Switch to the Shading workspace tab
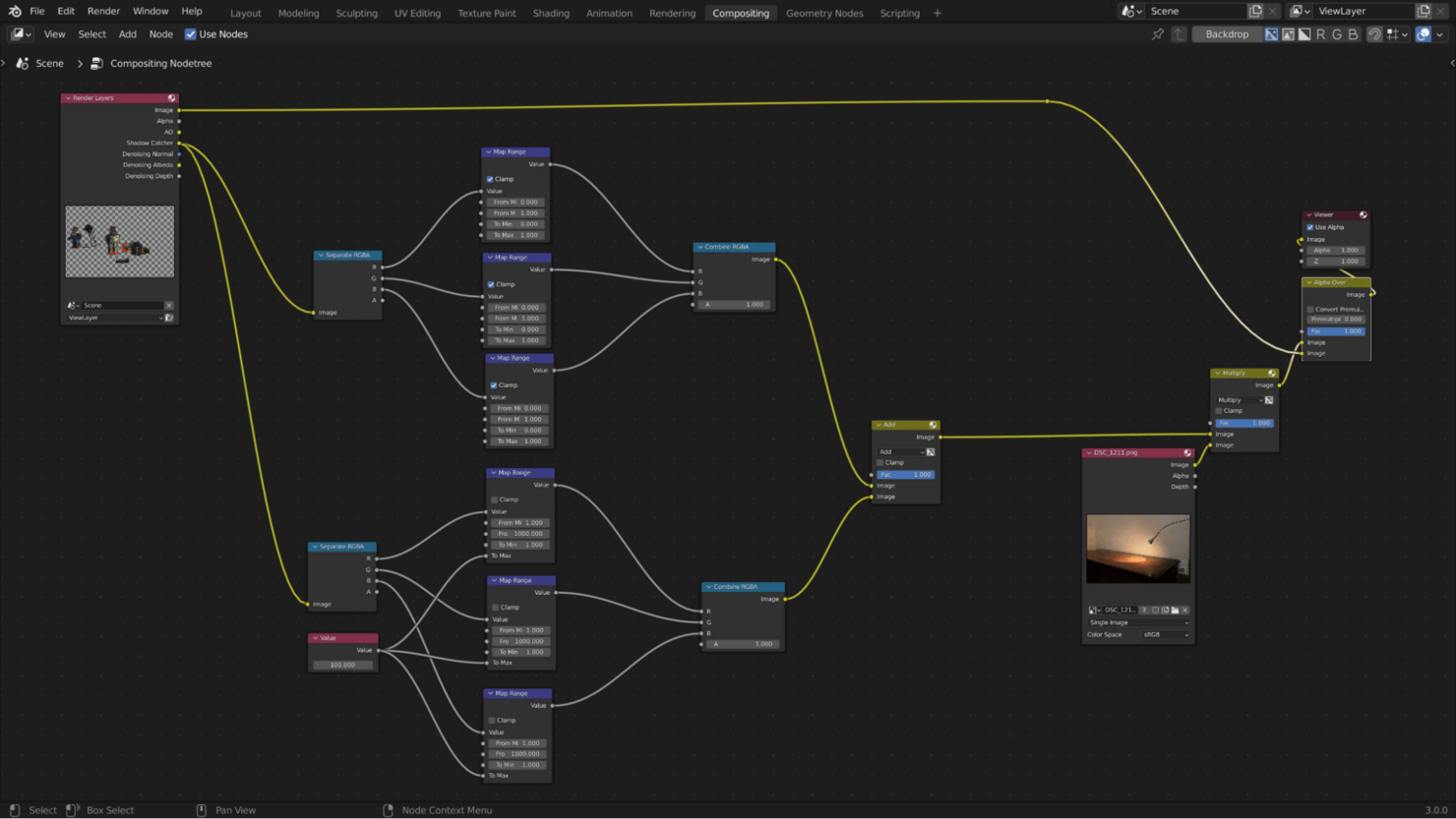Image resolution: width=1456 pixels, height=819 pixels. coord(551,13)
